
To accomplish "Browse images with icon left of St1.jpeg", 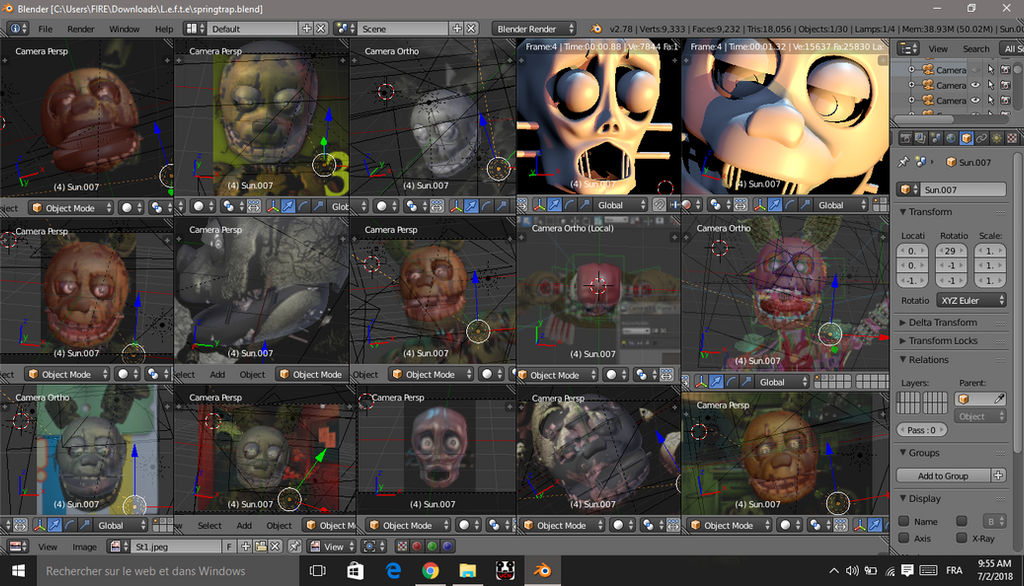I will (x=118, y=546).
